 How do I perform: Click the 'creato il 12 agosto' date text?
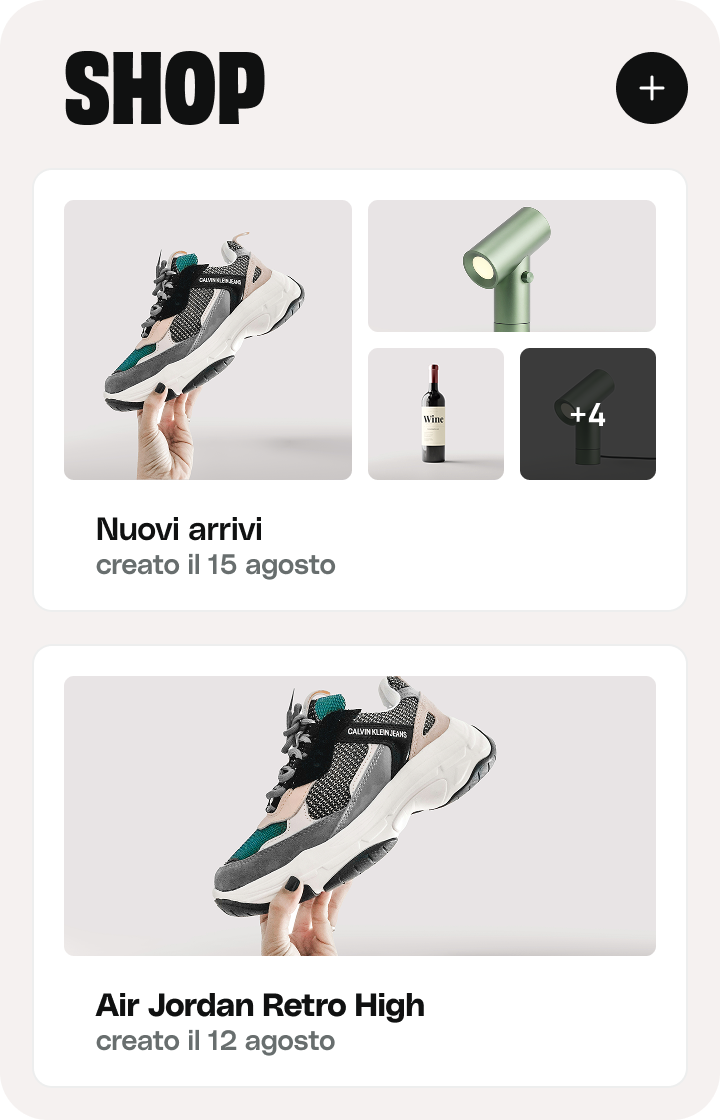[216, 1041]
